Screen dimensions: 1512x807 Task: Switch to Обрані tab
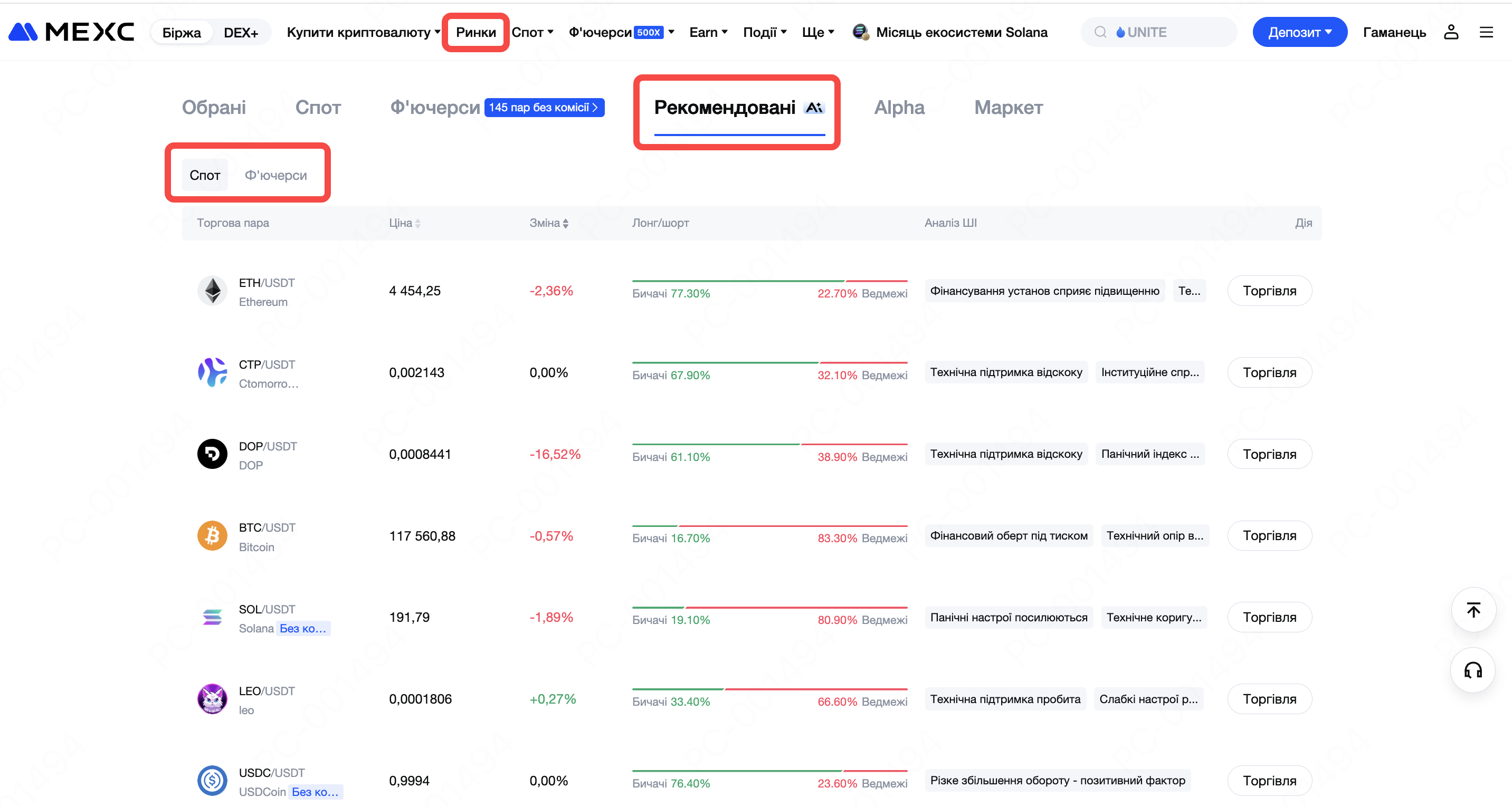(214, 107)
